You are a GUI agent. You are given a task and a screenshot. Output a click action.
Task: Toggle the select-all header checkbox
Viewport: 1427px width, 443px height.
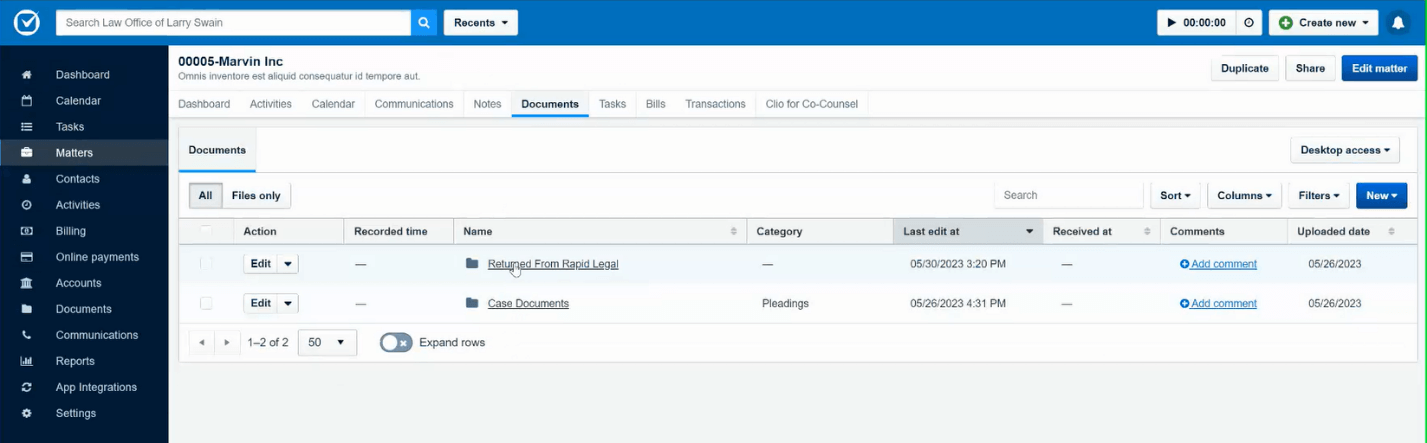tap(206, 231)
